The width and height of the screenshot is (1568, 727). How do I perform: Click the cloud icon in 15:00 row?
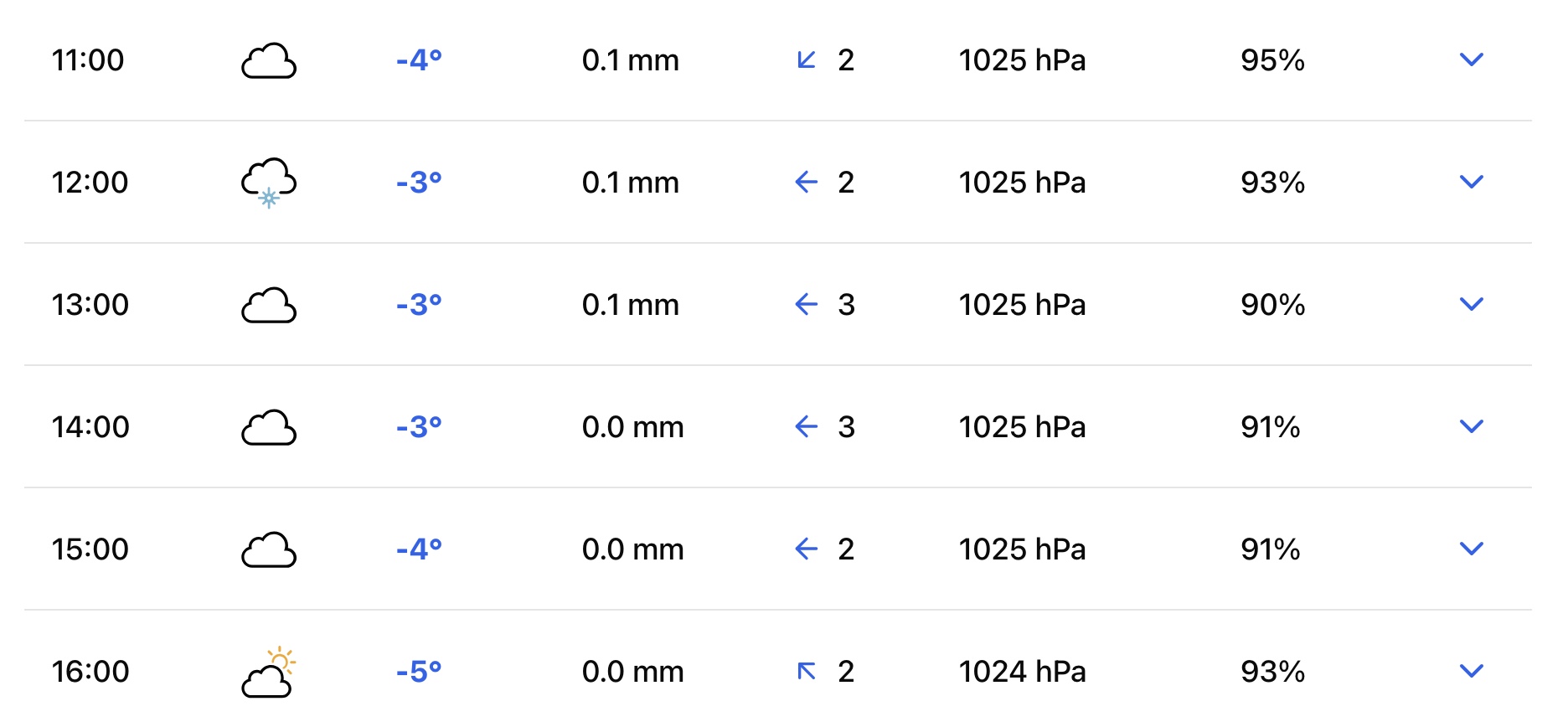[268, 550]
